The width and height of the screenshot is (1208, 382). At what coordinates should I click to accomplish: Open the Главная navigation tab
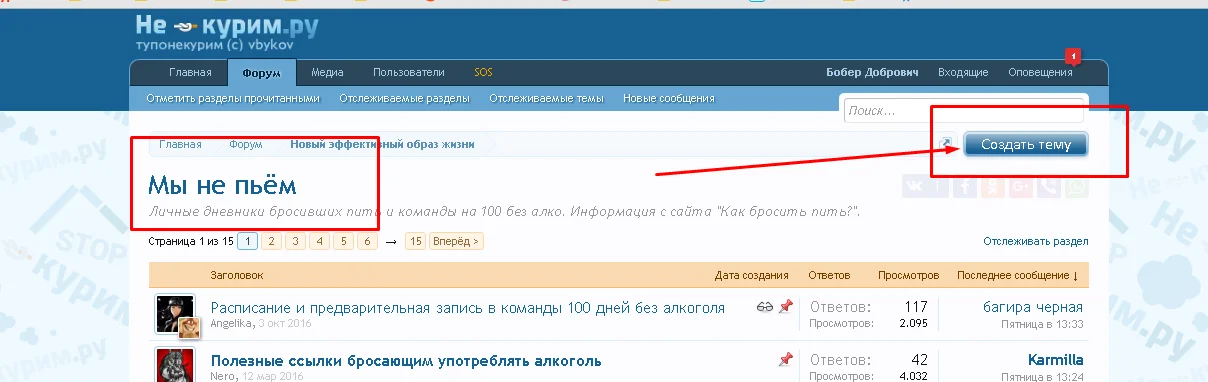click(190, 72)
